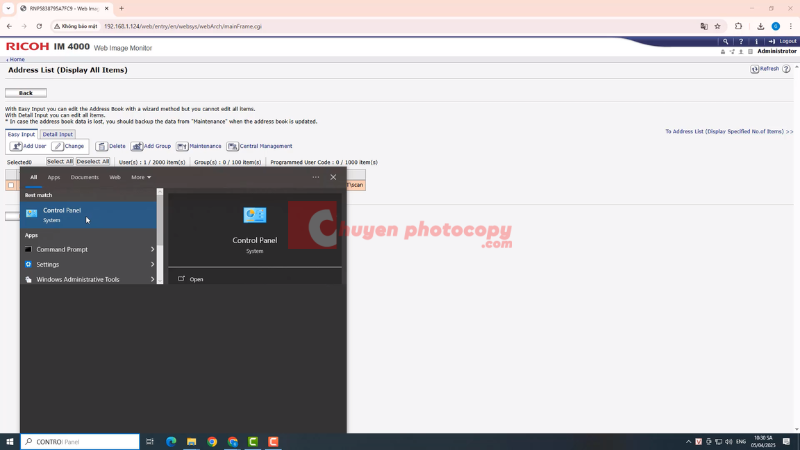The width and height of the screenshot is (800, 450).
Task: Open a new browser tab
Action: [121, 9]
